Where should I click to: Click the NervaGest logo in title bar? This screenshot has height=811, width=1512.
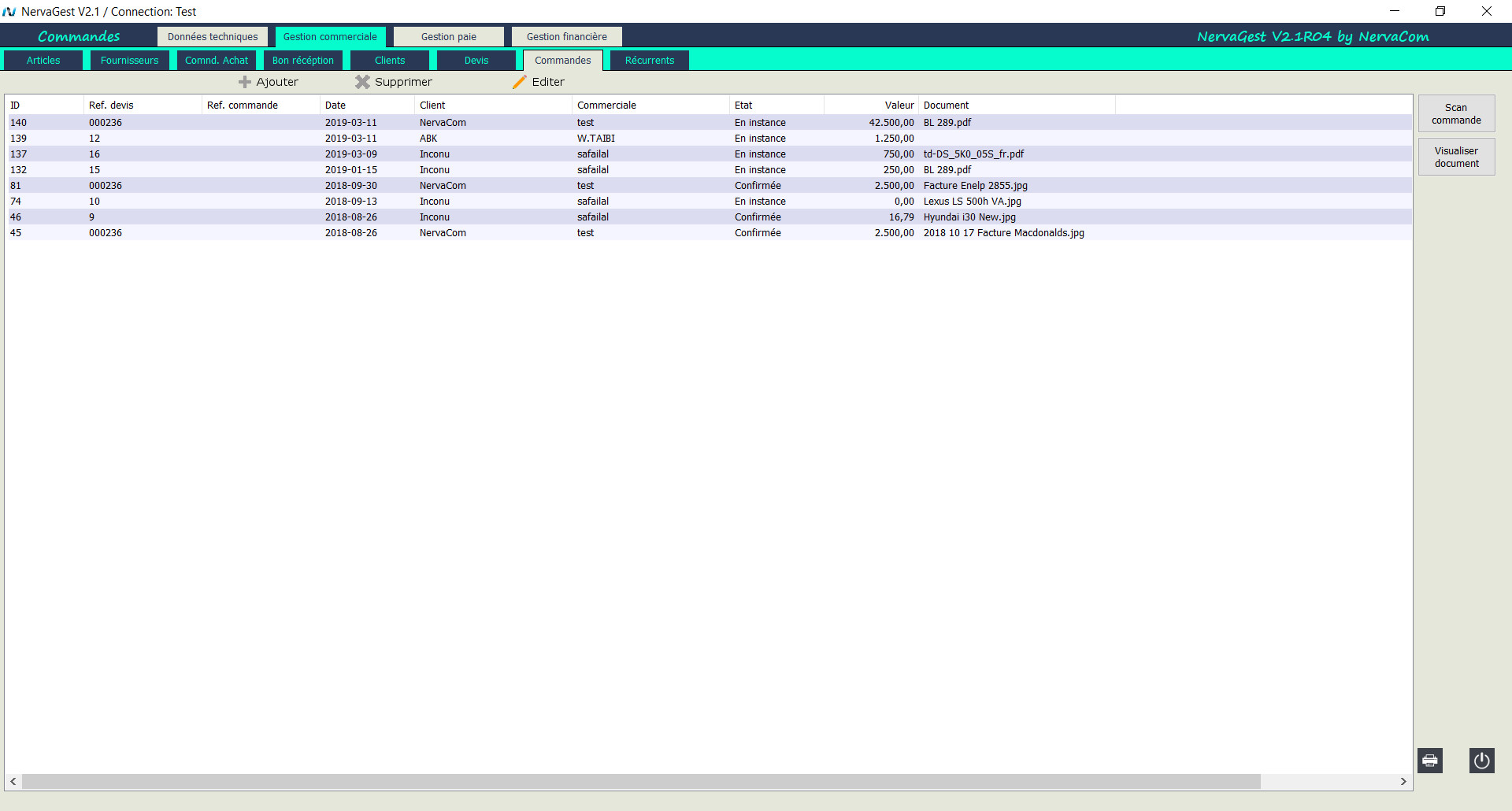click(x=9, y=12)
